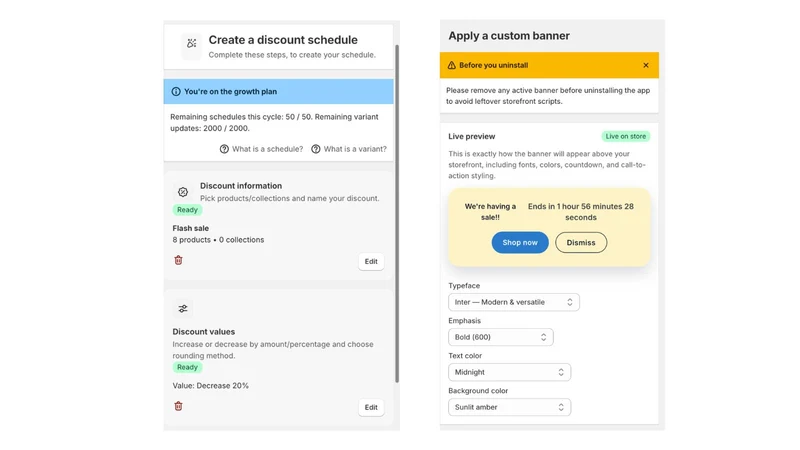Delete the Flash sale discount via the trash icon
This screenshot has width=800, height=450.
coord(179,260)
